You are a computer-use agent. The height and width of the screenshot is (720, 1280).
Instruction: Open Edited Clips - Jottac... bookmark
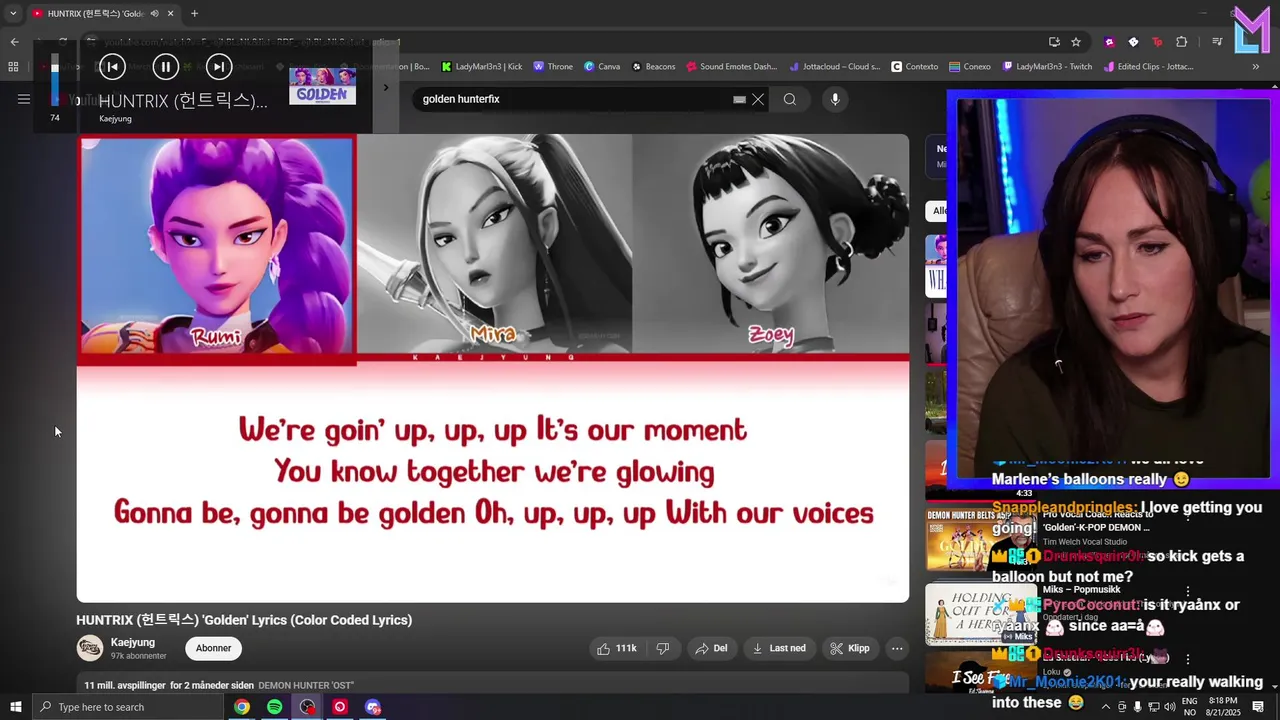tap(1149, 67)
